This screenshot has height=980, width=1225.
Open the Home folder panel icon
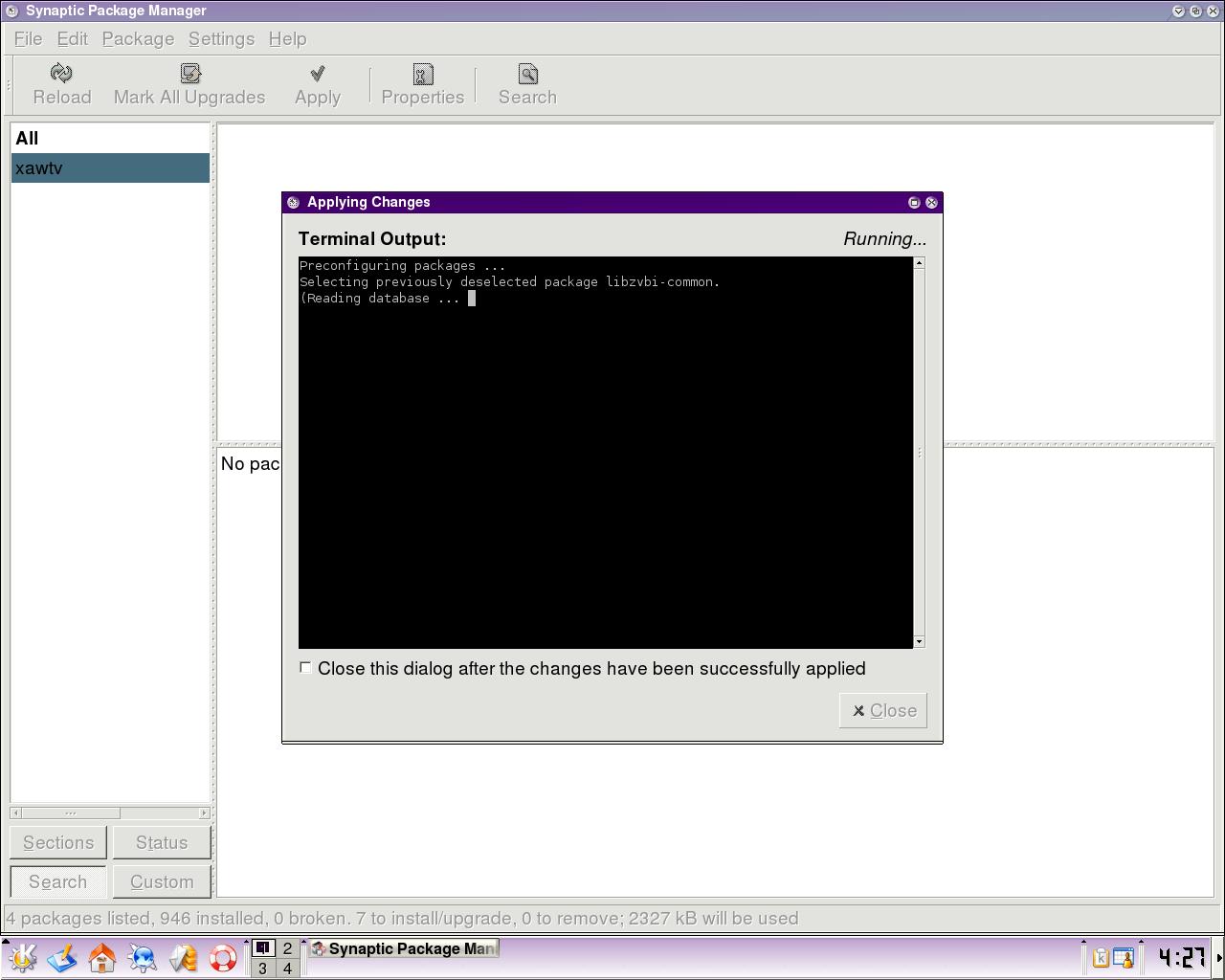102,957
